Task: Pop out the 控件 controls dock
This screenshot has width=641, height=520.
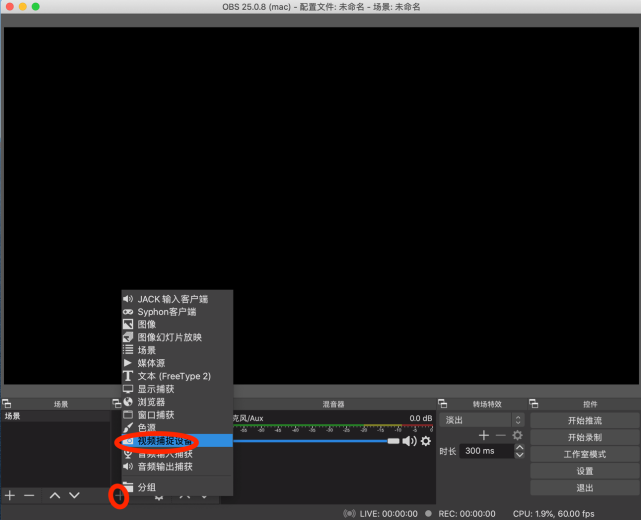Action: click(x=533, y=404)
